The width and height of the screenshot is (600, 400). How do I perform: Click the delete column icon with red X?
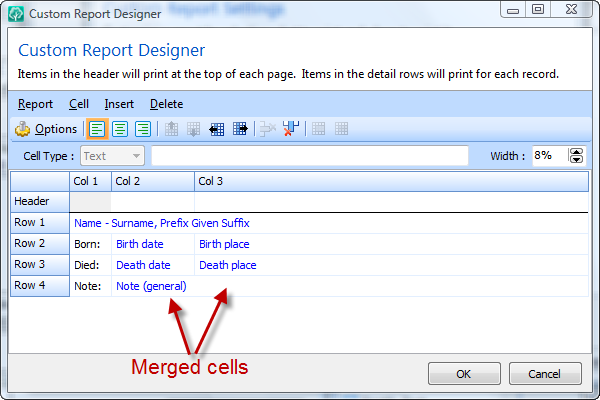click(291, 129)
